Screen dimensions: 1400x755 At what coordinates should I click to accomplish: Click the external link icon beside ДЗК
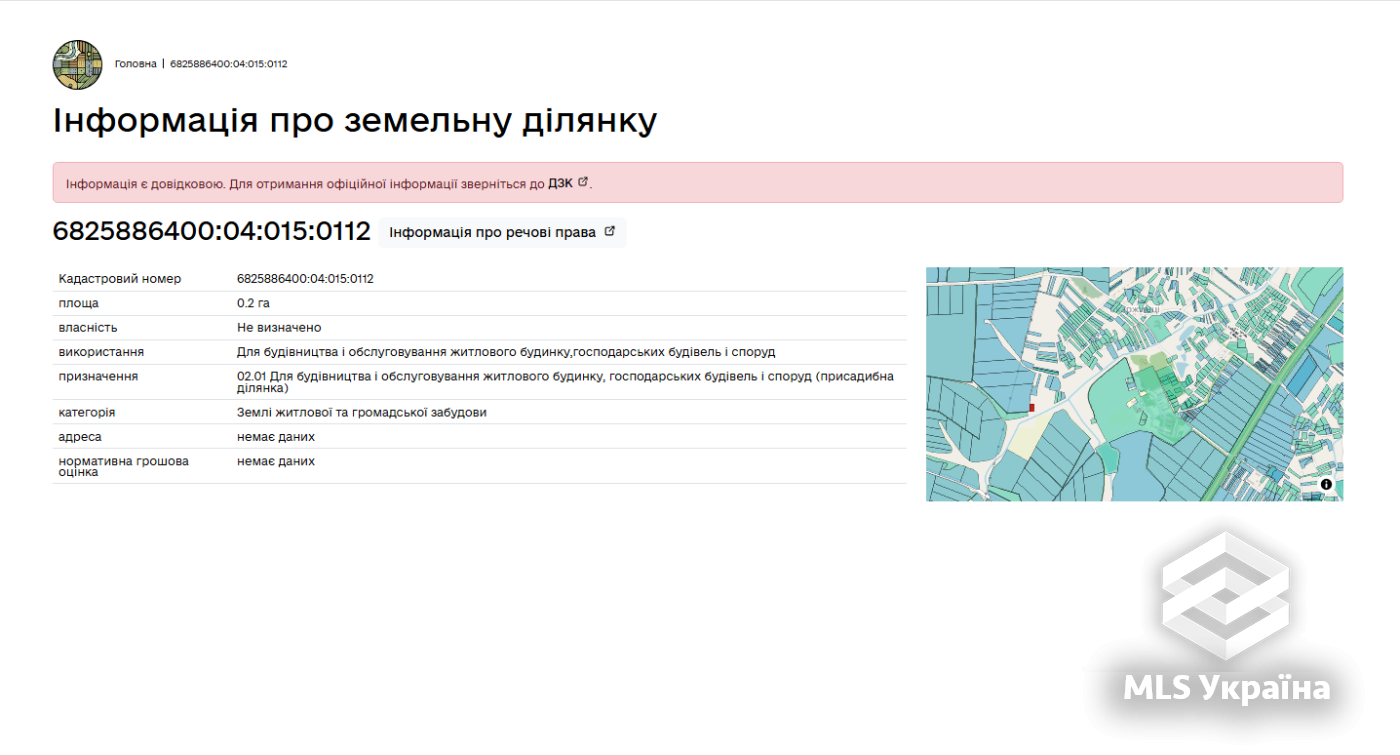583,182
